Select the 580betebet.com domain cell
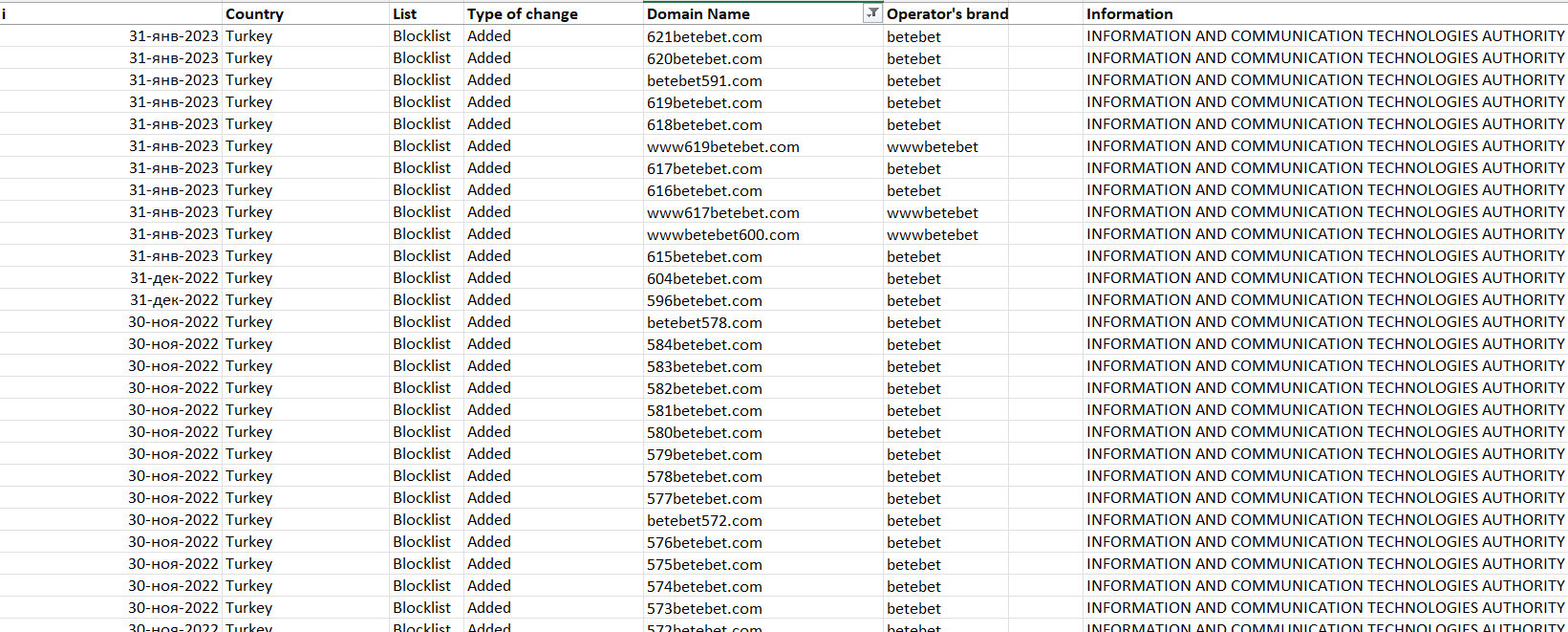This screenshot has width=1568, height=632. [704, 433]
